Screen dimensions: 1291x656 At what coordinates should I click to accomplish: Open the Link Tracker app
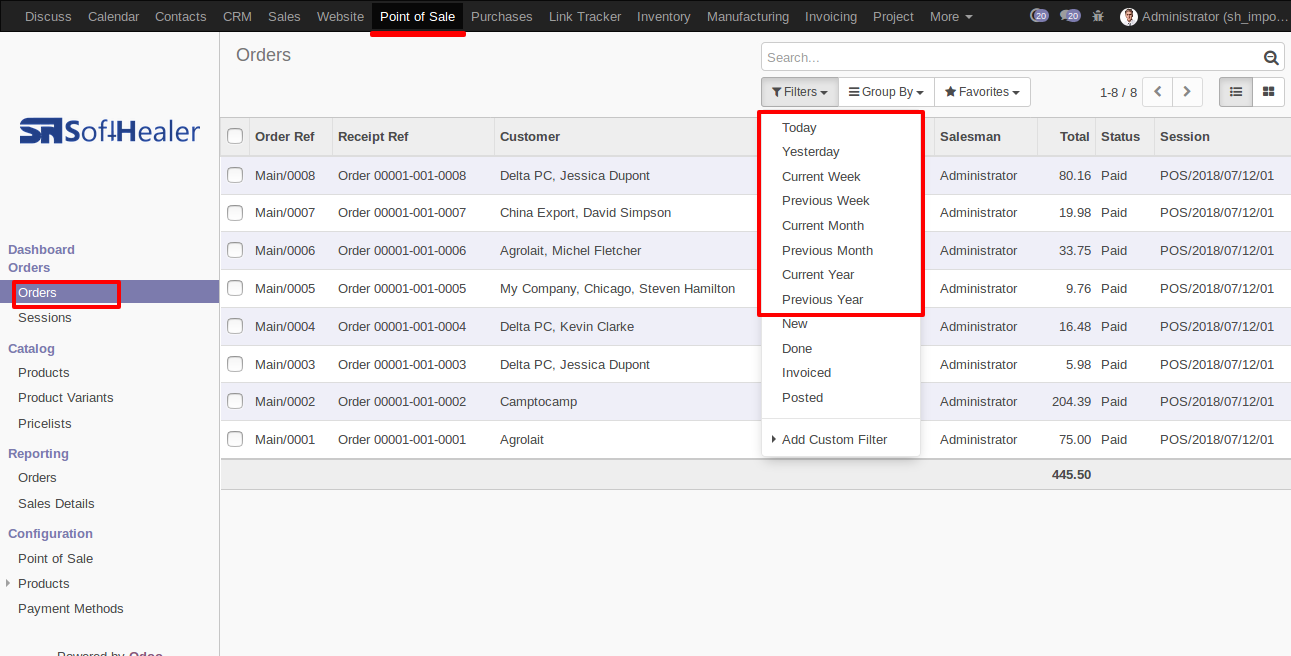pos(585,16)
